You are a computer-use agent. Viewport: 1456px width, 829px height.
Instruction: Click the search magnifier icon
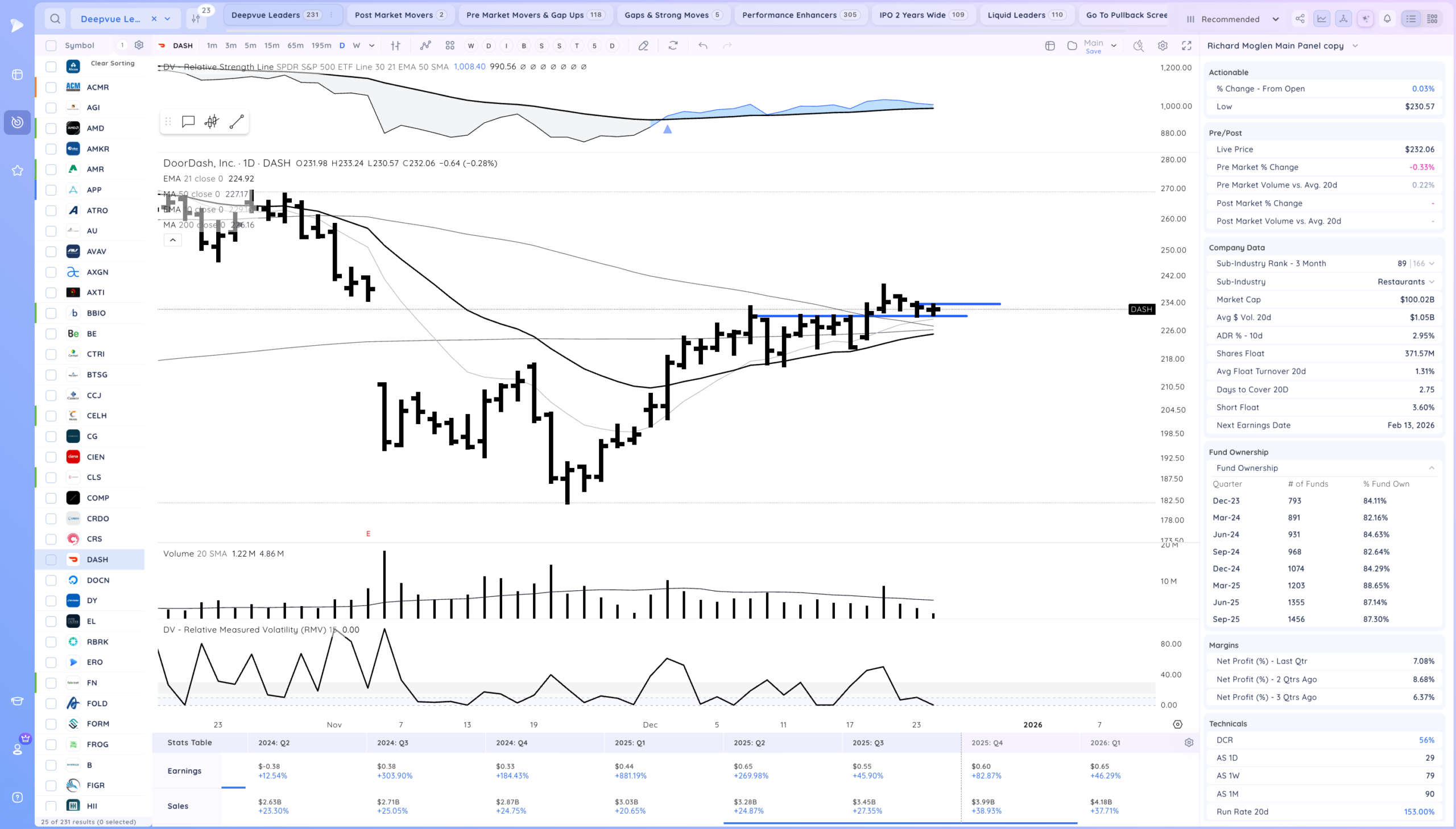(55, 19)
